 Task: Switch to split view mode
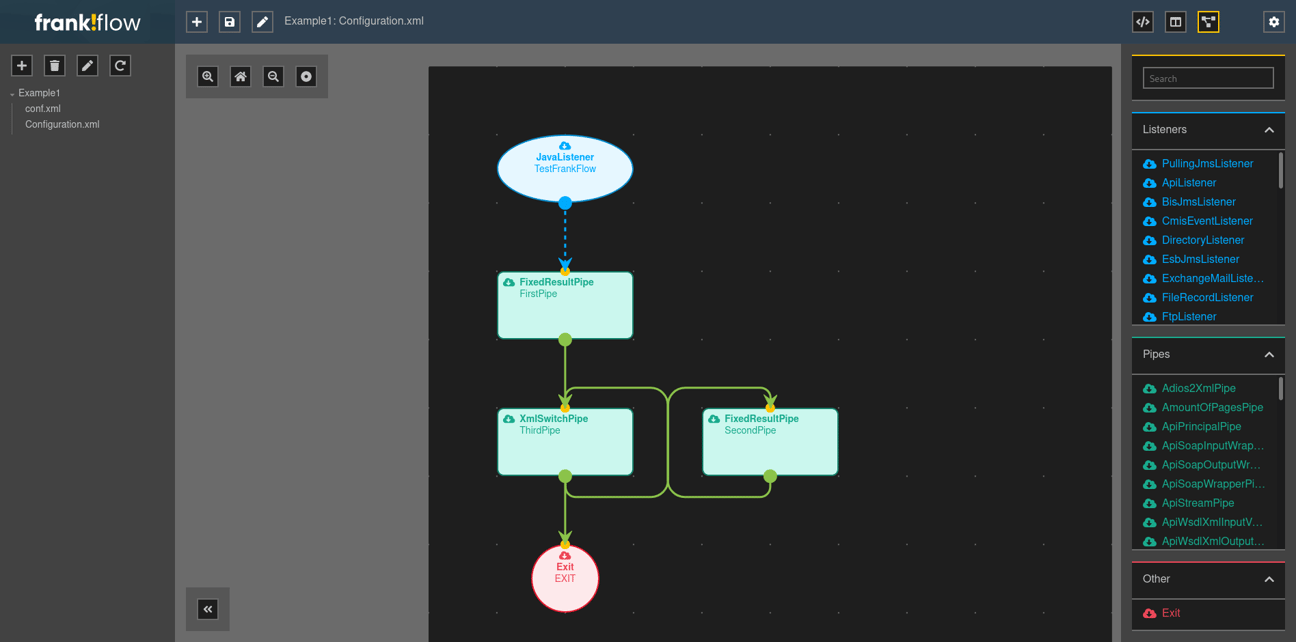pos(1175,21)
